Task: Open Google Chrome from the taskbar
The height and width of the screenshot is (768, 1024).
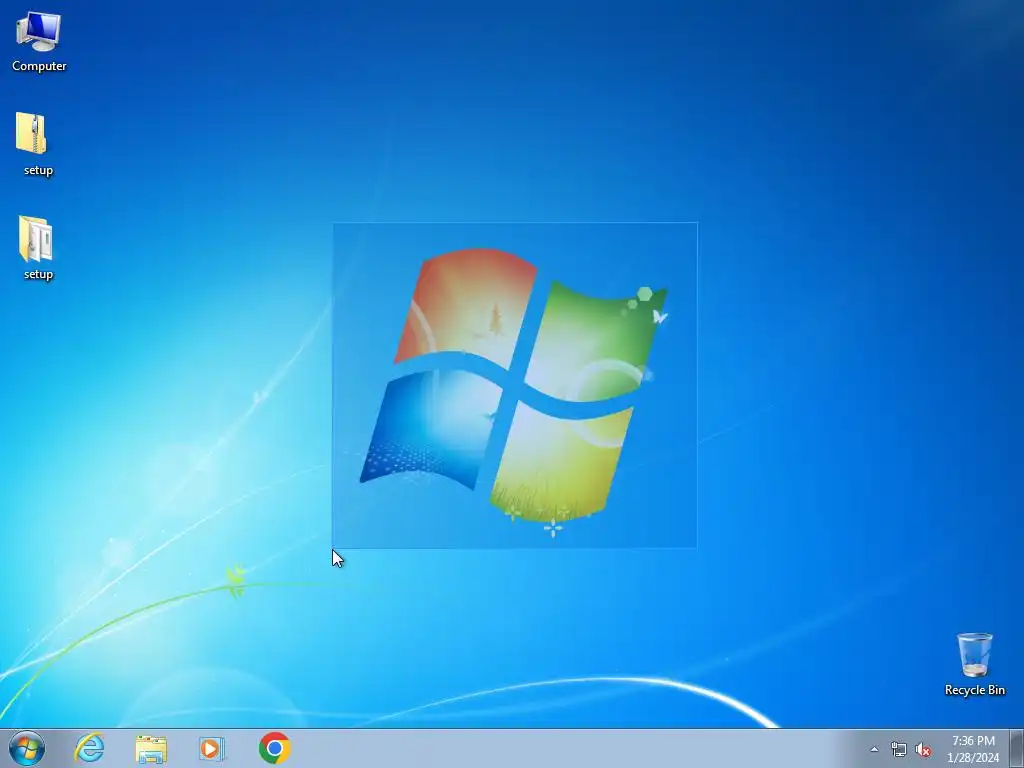Action: pos(274,748)
